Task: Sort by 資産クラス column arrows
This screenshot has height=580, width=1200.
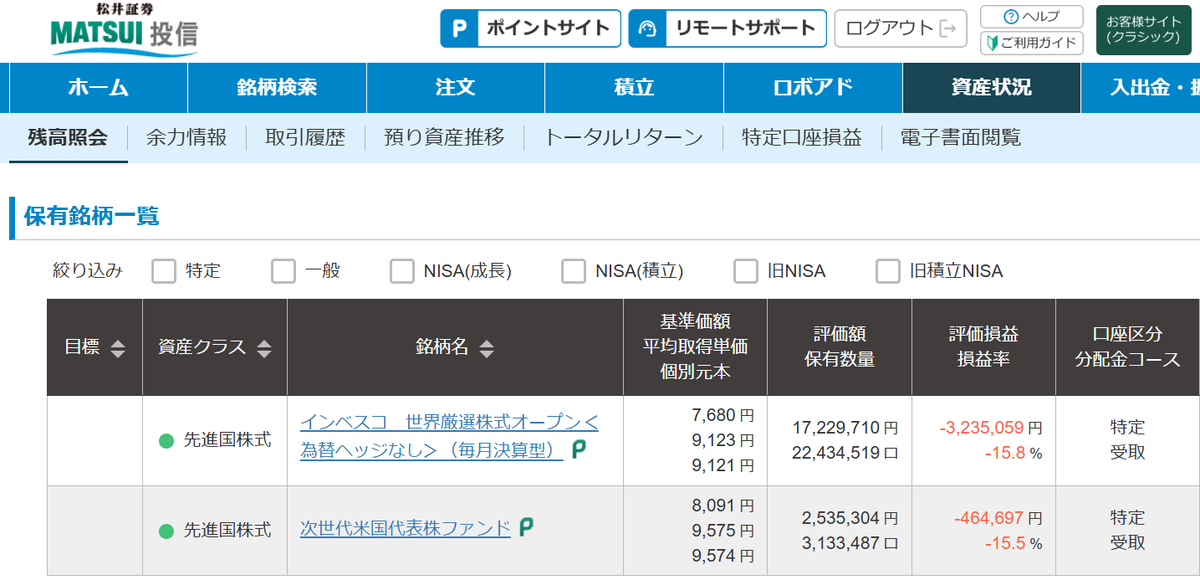Action: (x=264, y=348)
